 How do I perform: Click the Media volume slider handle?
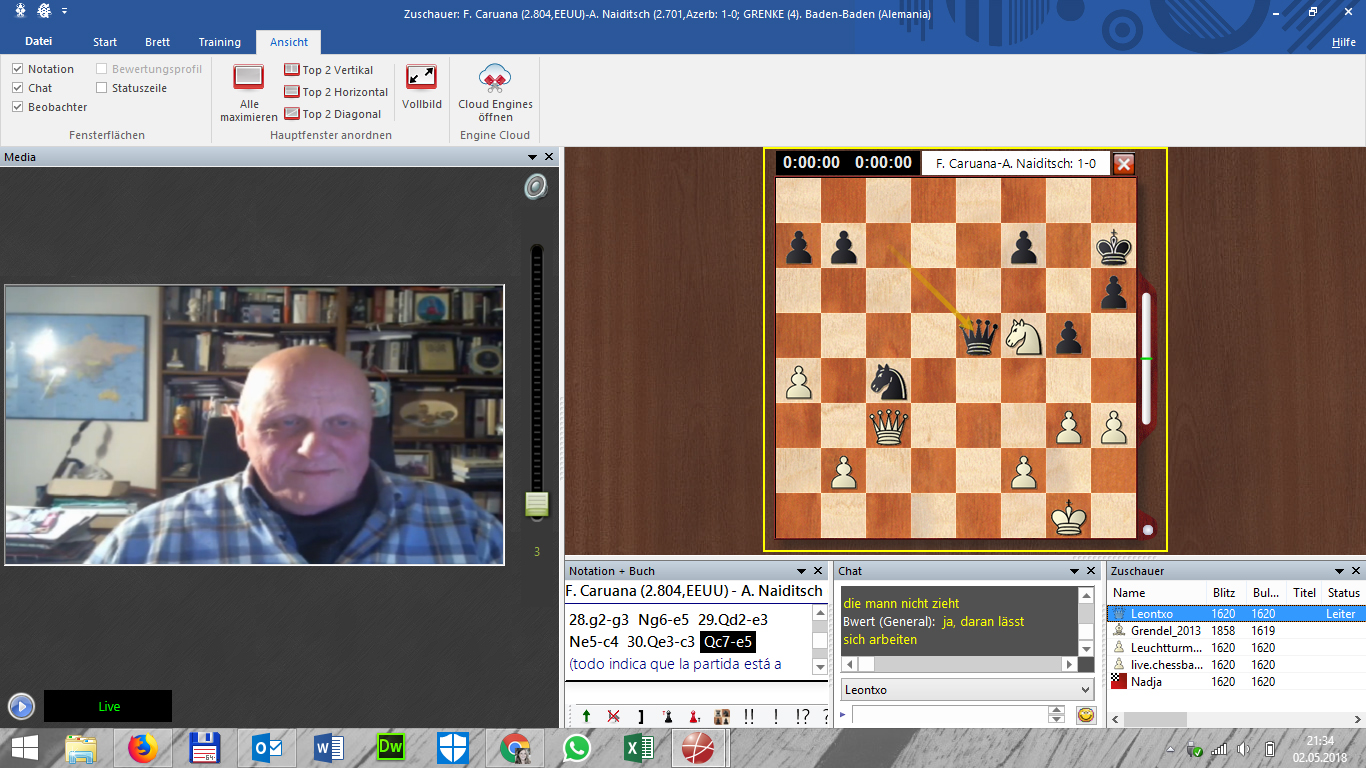click(x=537, y=504)
